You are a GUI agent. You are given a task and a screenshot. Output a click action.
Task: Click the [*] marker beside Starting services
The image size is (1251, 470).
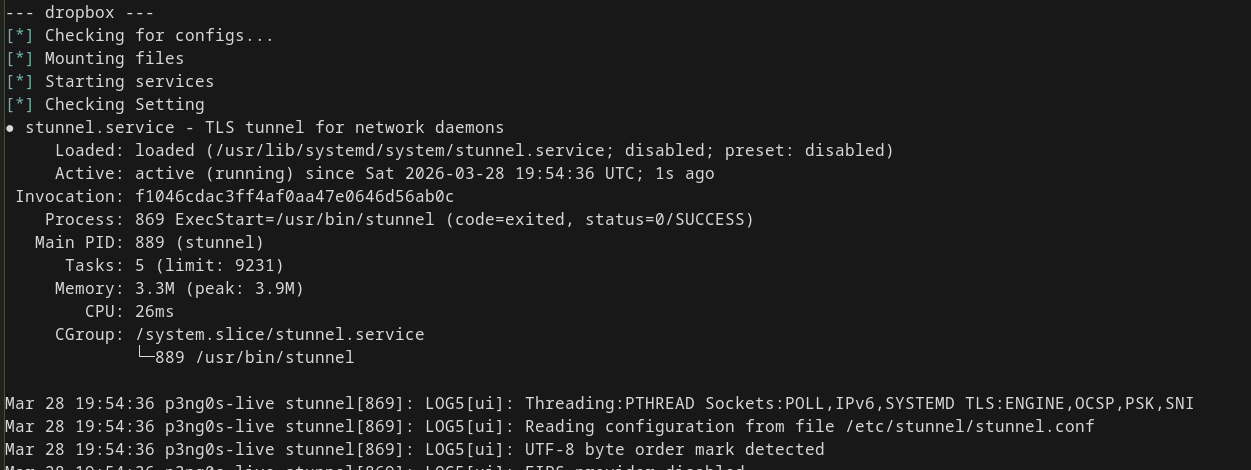pos(20,82)
